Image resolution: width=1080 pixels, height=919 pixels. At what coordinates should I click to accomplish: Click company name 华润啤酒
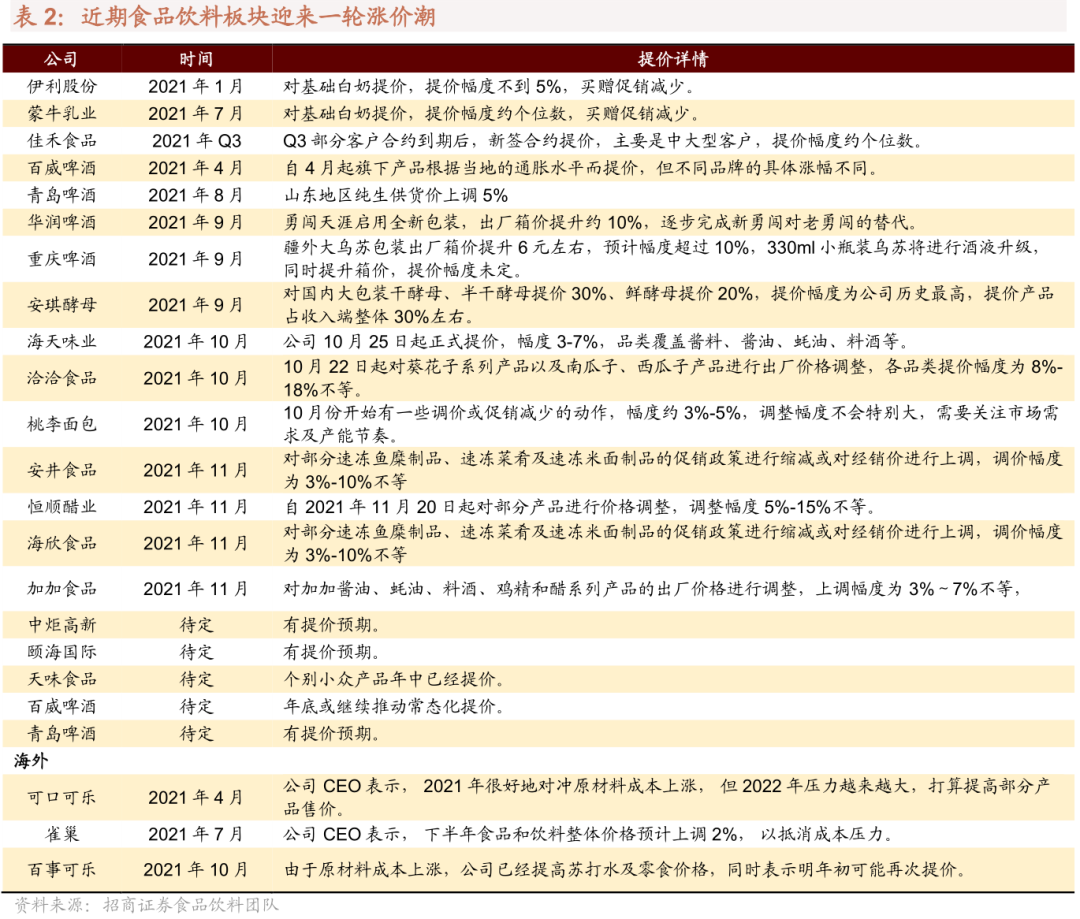coord(61,223)
